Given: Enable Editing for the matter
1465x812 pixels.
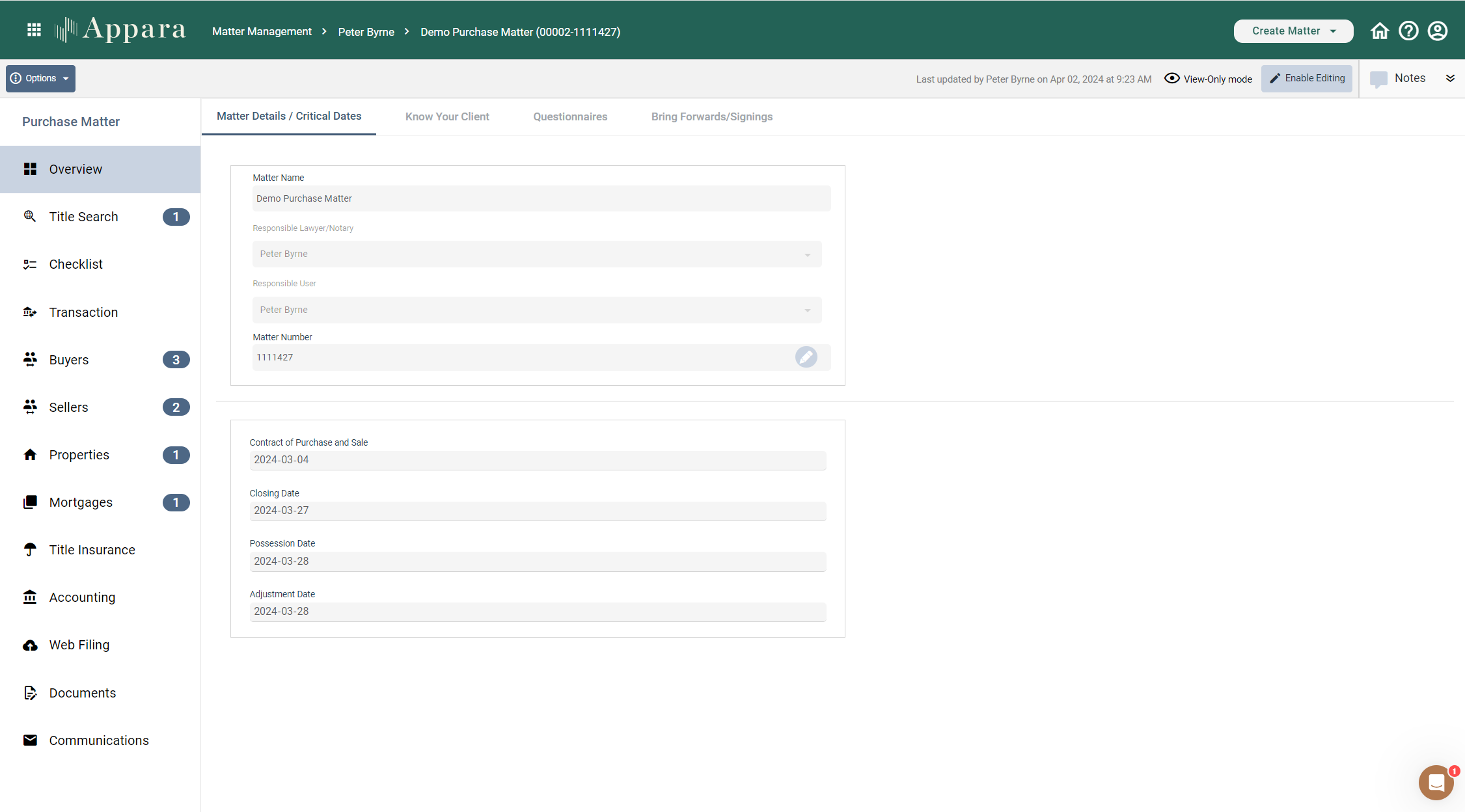Looking at the screenshot, I should pyautogui.click(x=1306, y=78).
